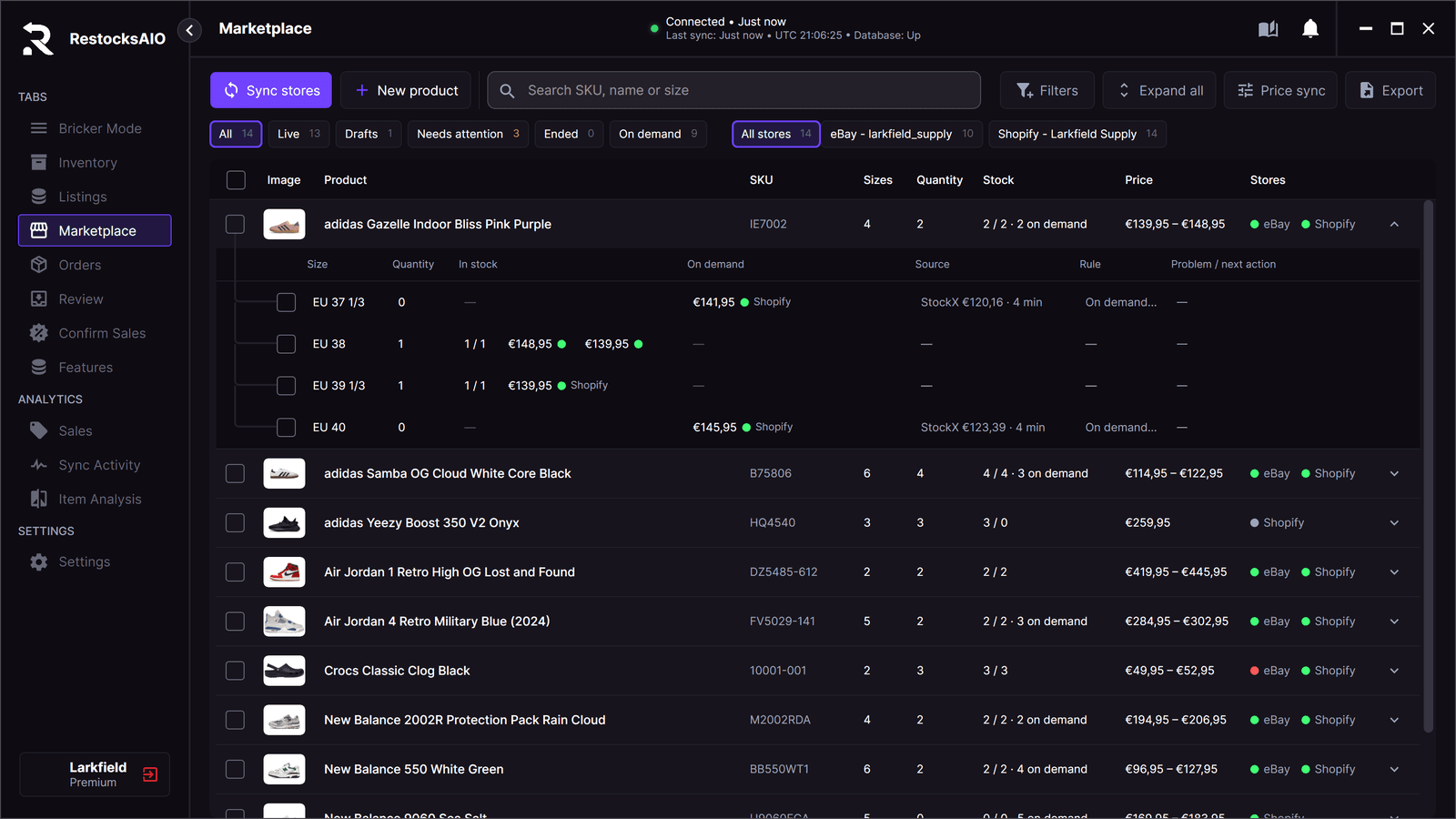Open the notifications bell
Screen dimensions: 1456x819
tap(1310, 29)
